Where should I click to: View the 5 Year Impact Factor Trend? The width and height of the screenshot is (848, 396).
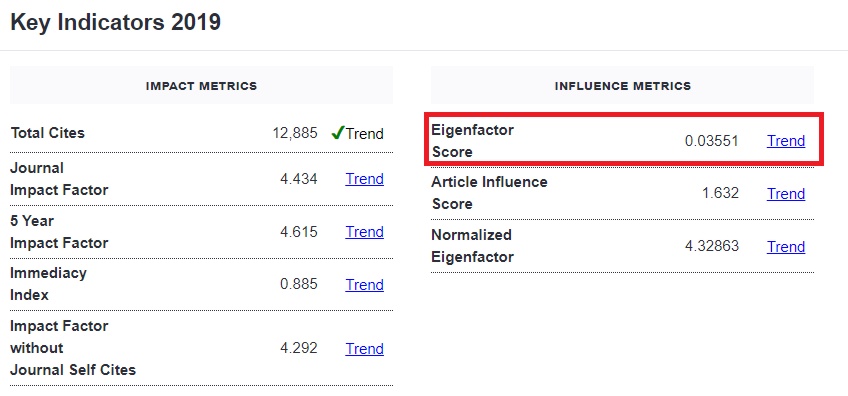[x=365, y=232]
